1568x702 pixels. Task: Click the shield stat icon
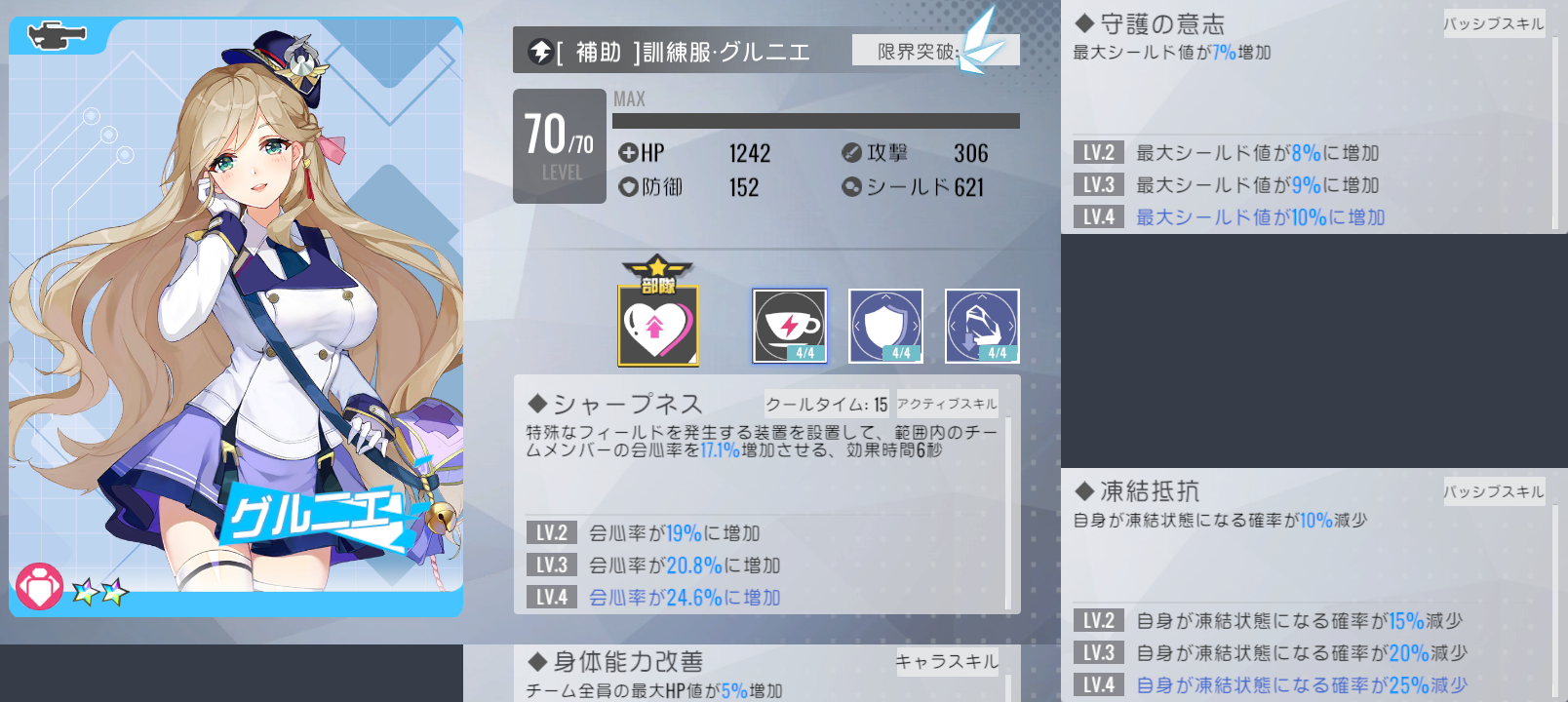851,186
